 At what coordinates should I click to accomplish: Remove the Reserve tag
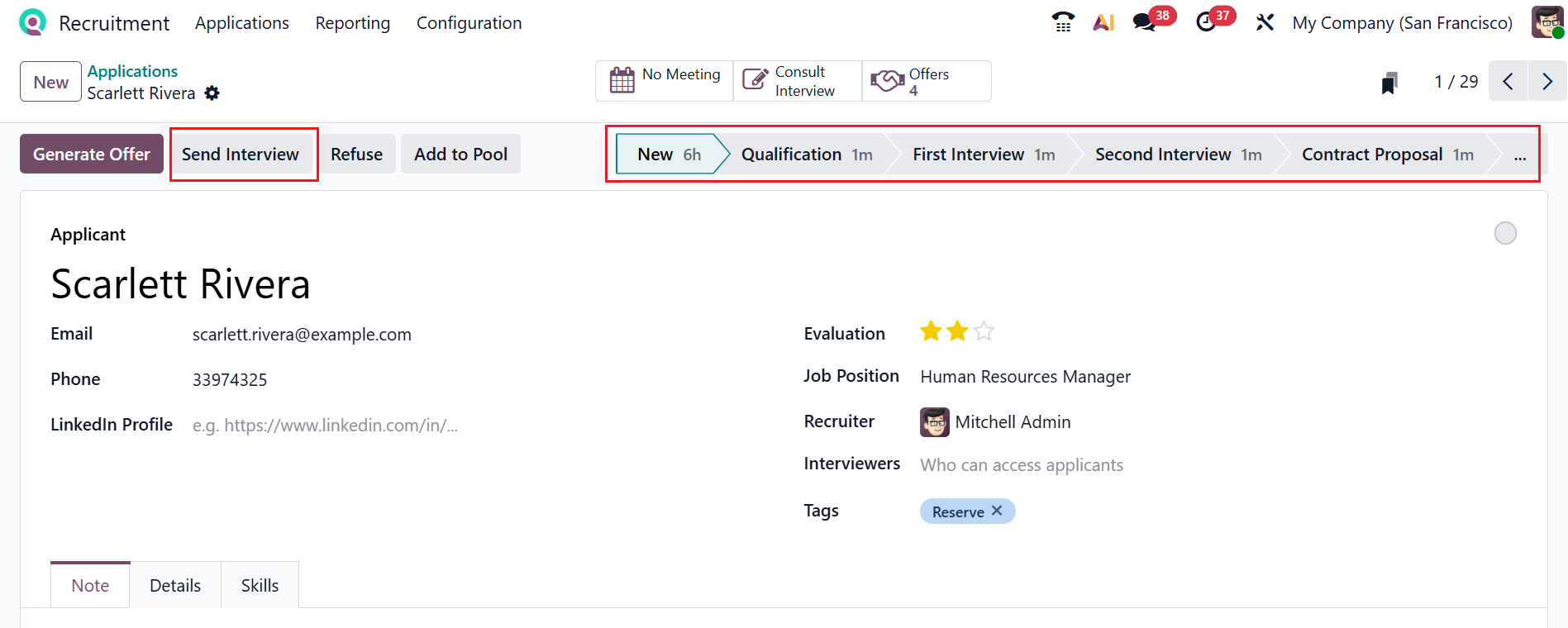click(997, 511)
